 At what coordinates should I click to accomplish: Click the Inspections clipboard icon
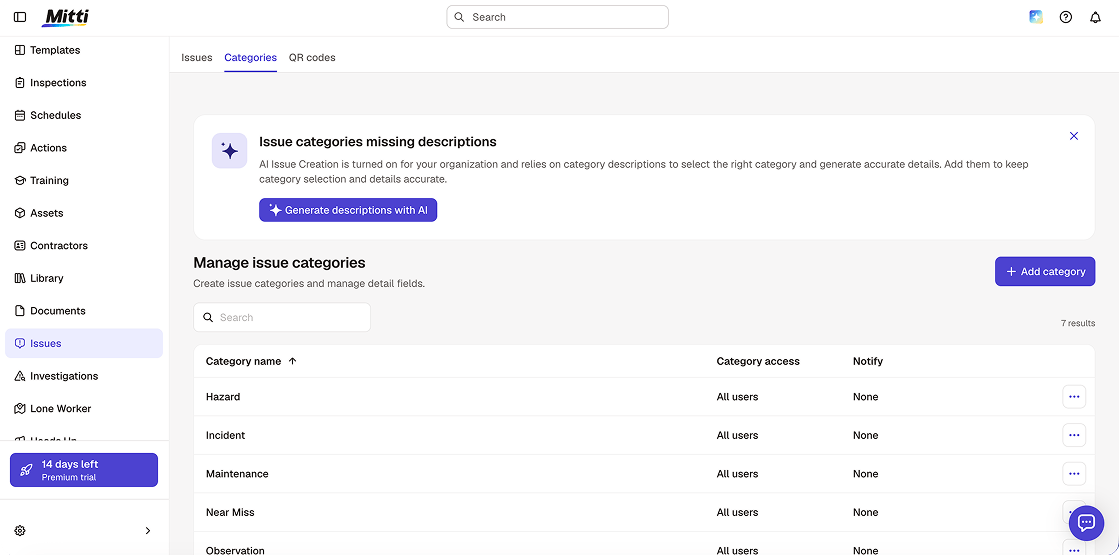tap(20, 83)
